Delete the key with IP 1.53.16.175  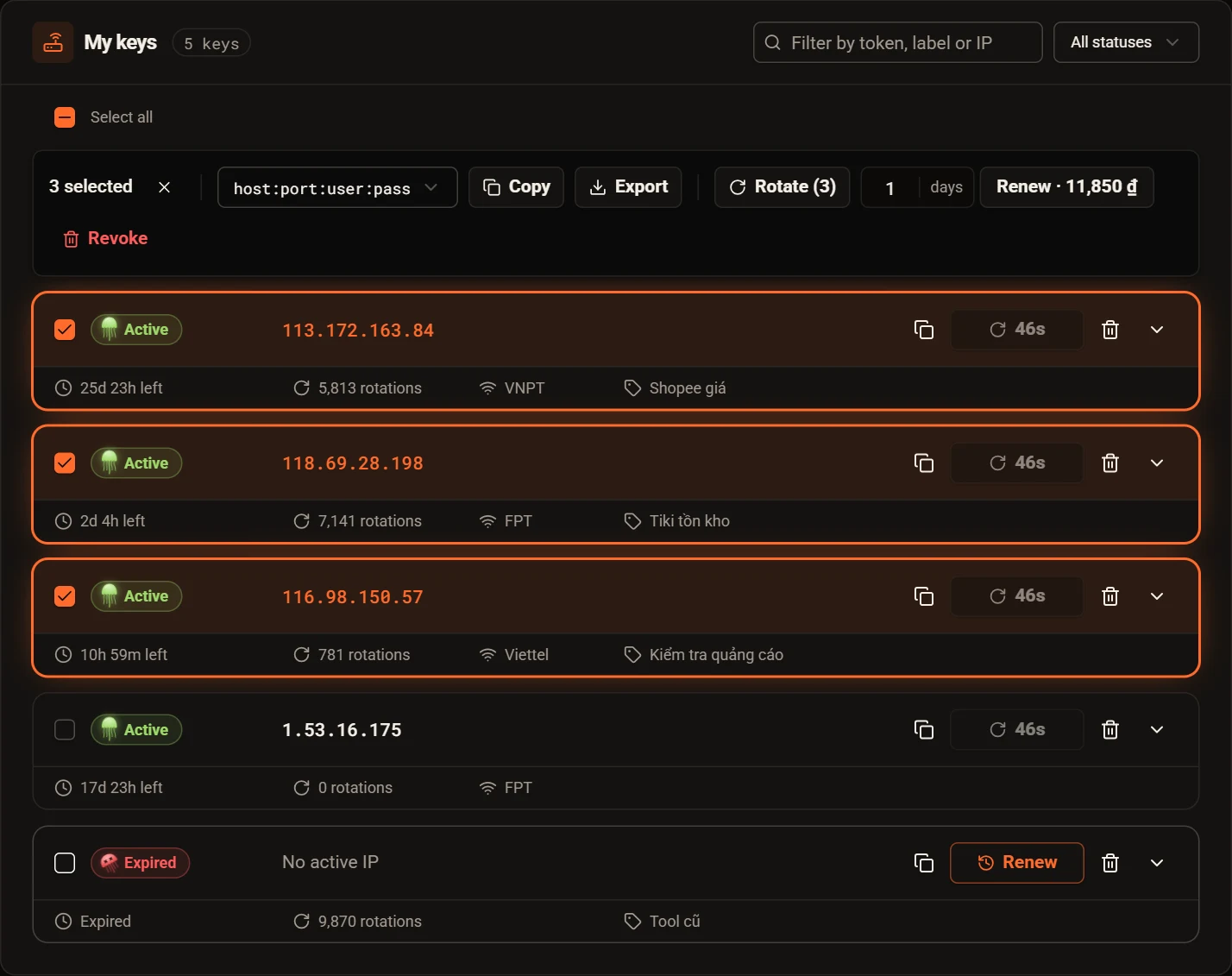pyautogui.click(x=1110, y=730)
